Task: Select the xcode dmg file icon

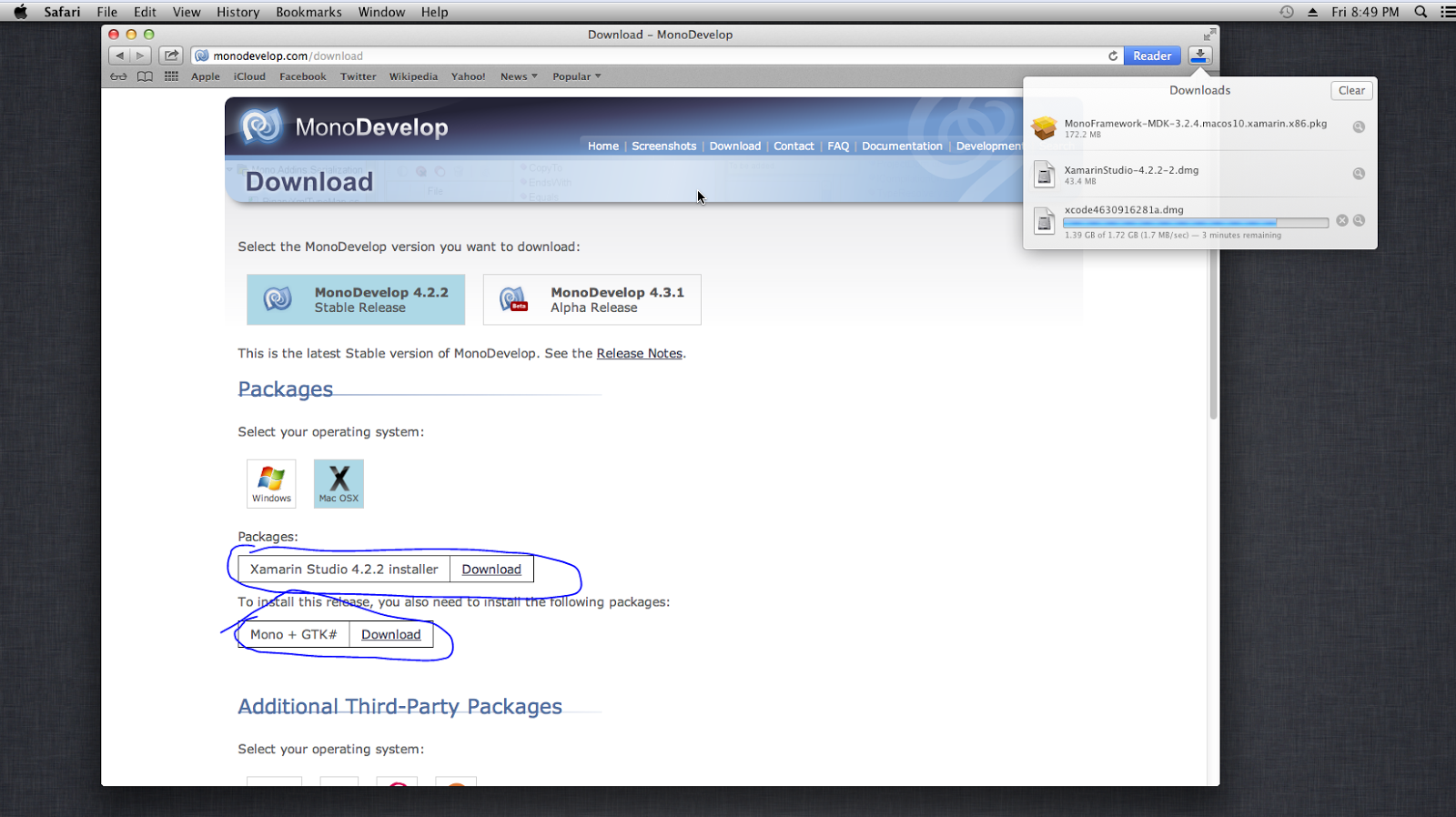Action: [1045, 220]
